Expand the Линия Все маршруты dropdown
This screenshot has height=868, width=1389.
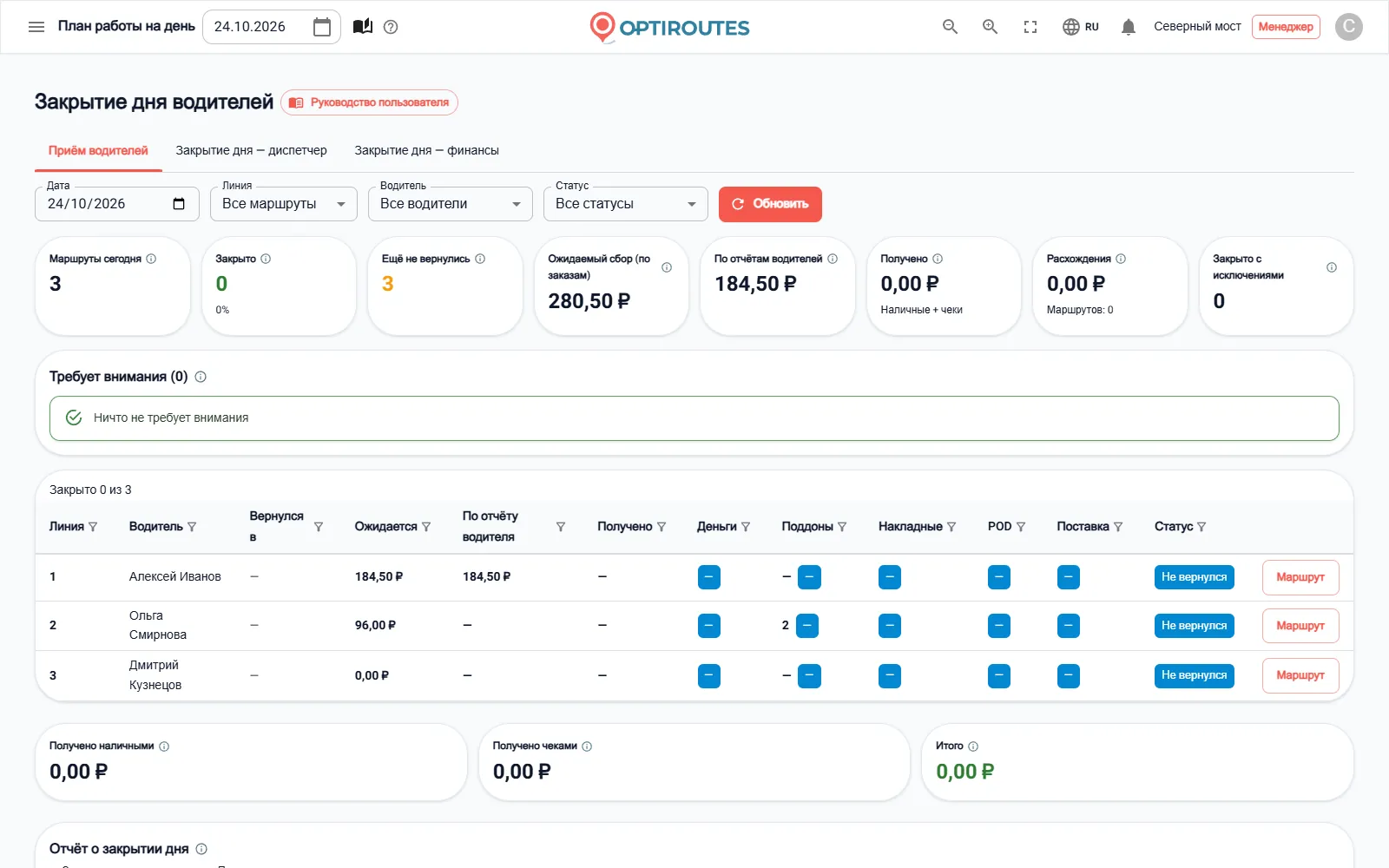click(x=284, y=204)
